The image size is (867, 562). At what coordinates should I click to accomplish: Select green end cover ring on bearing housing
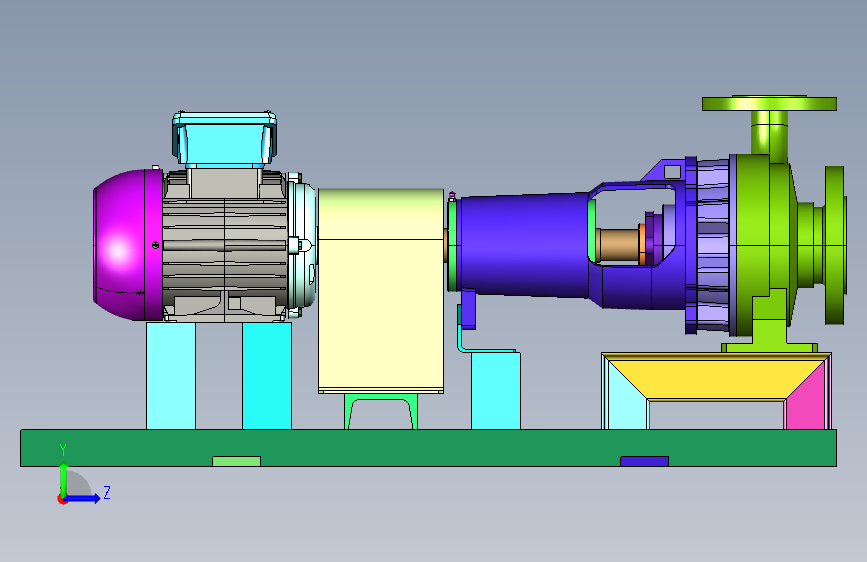(452, 245)
